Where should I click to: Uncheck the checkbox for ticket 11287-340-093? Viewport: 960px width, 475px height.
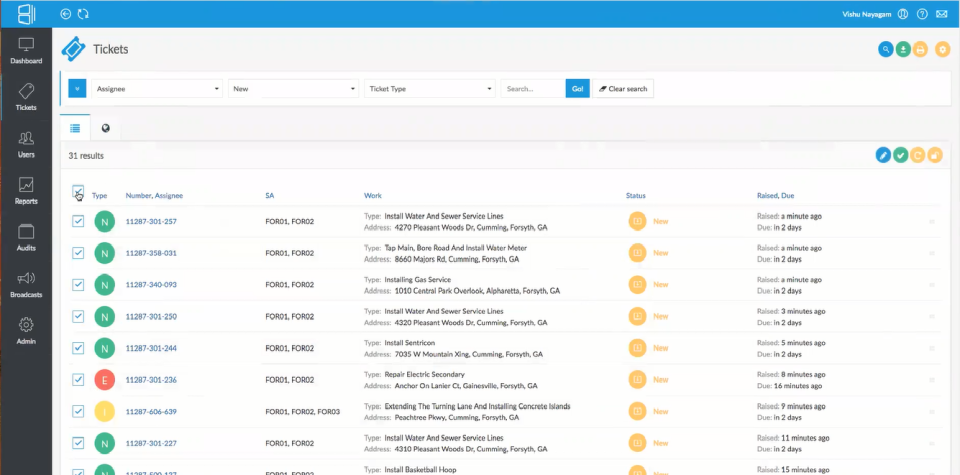[78, 285]
